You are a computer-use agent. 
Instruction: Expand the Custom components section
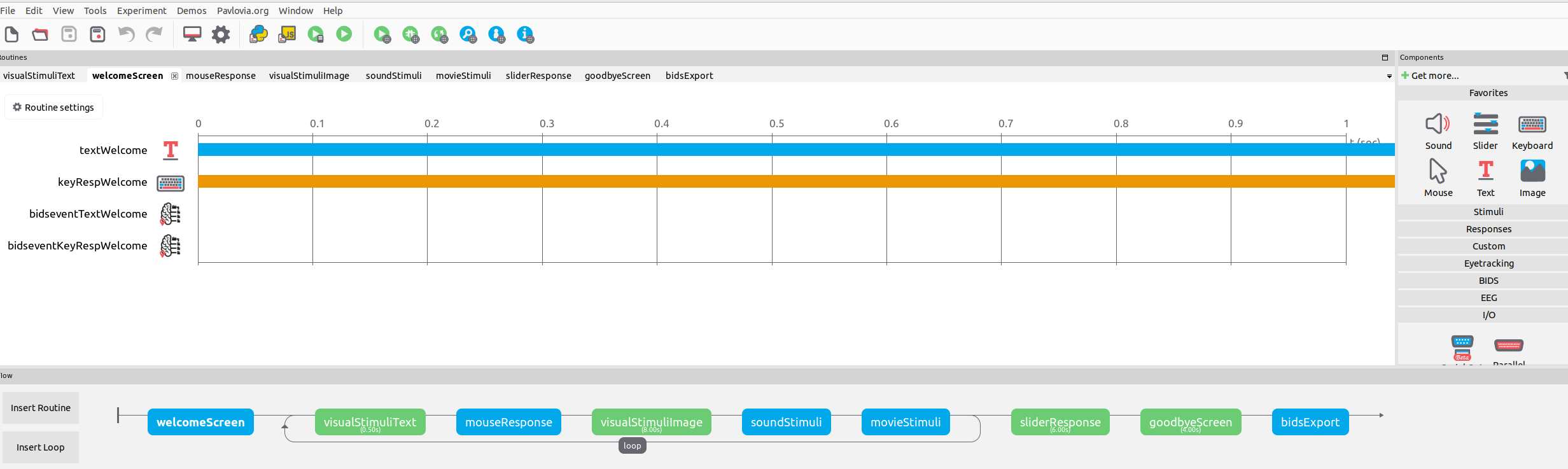[x=1488, y=246]
